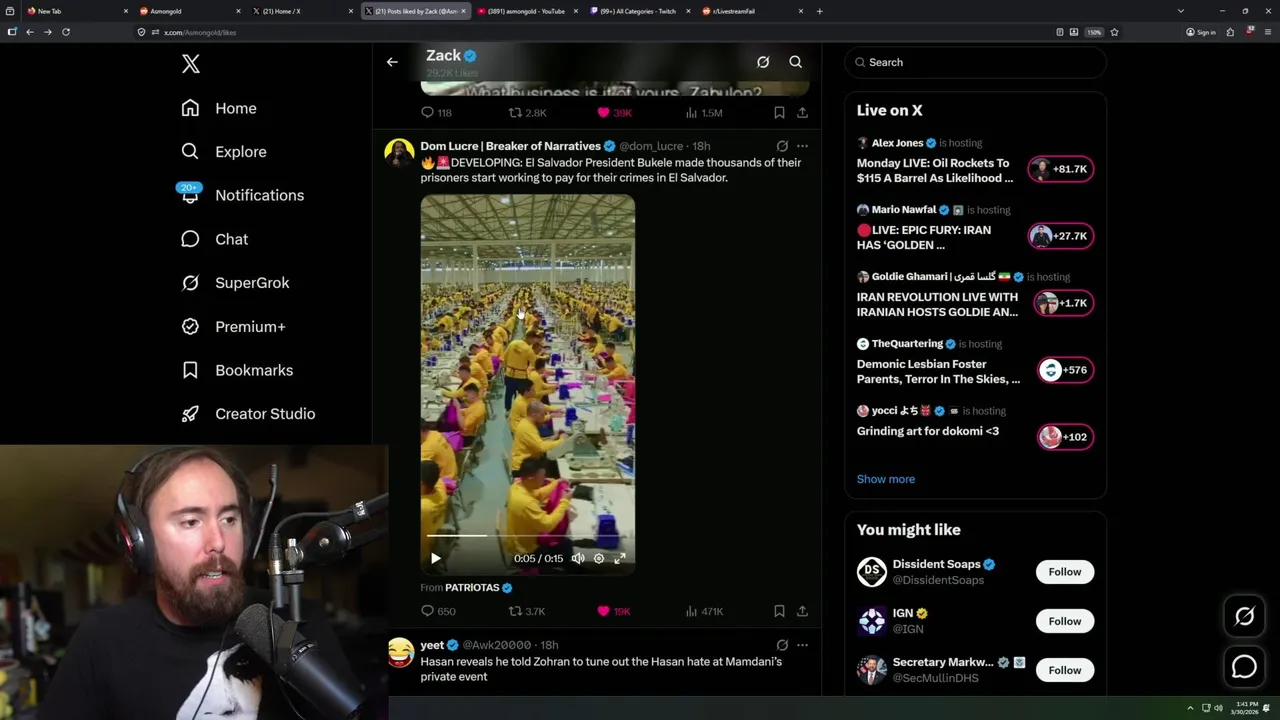Join yocci live with +102 listeners
The width and height of the screenshot is (1280, 720).
pyautogui.click(x=1065, y=437)
